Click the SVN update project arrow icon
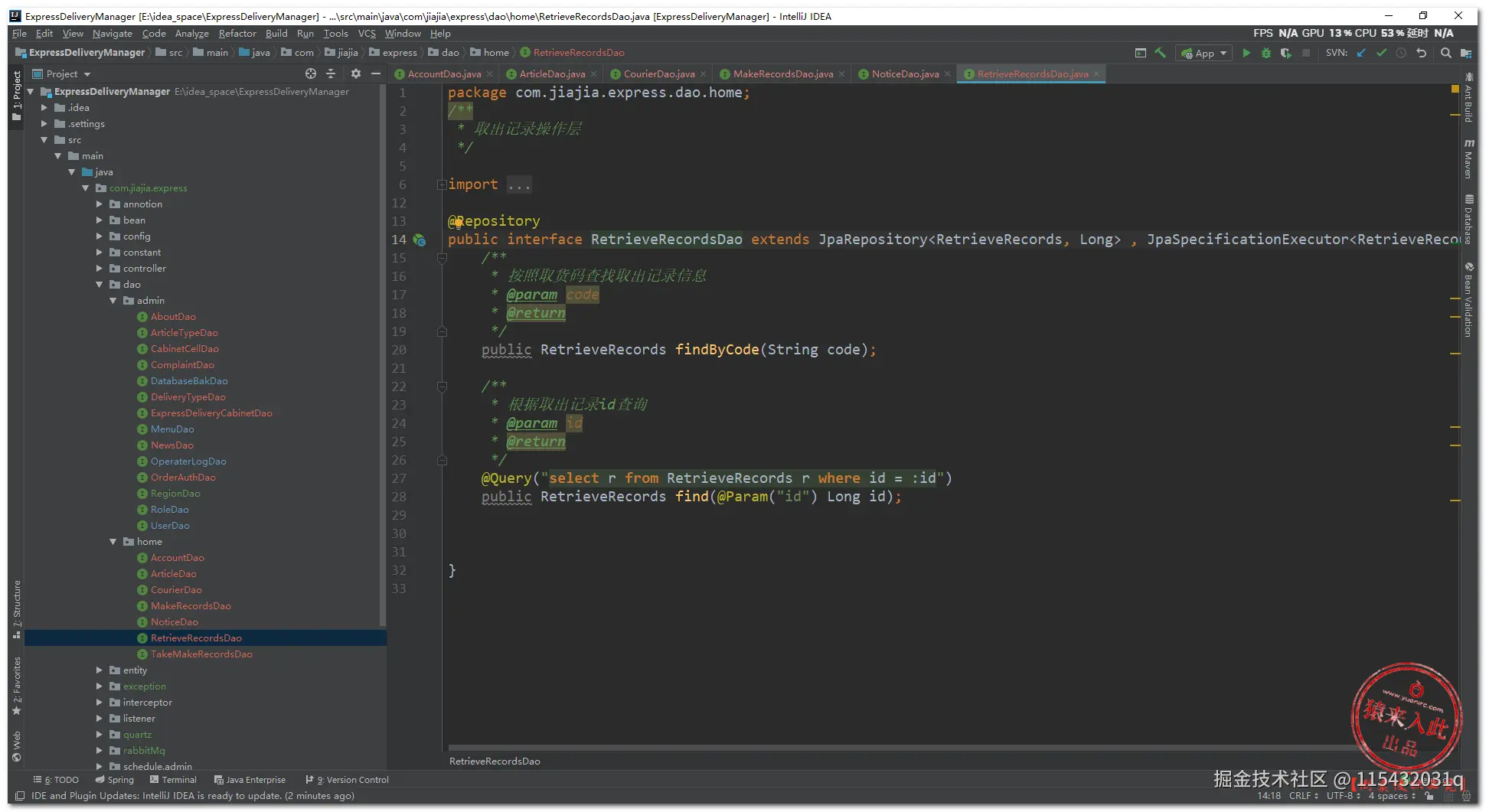Screen dimensions: 1486x812 coord(1361,53)
